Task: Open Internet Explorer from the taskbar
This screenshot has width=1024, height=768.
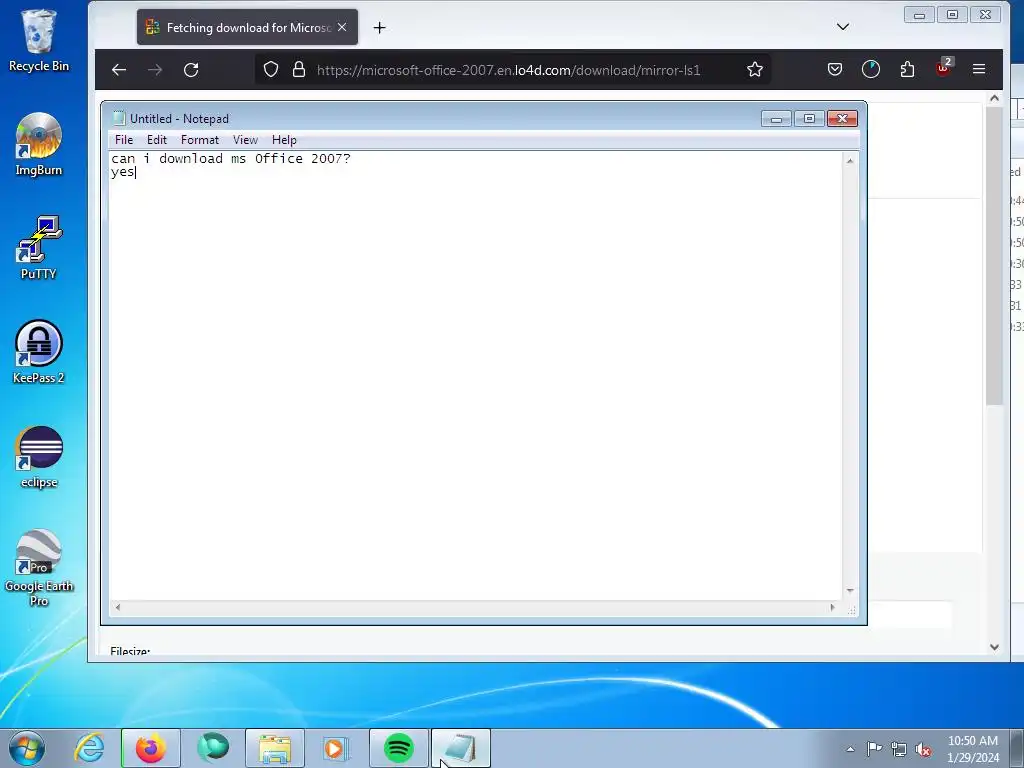Action: 89,748
